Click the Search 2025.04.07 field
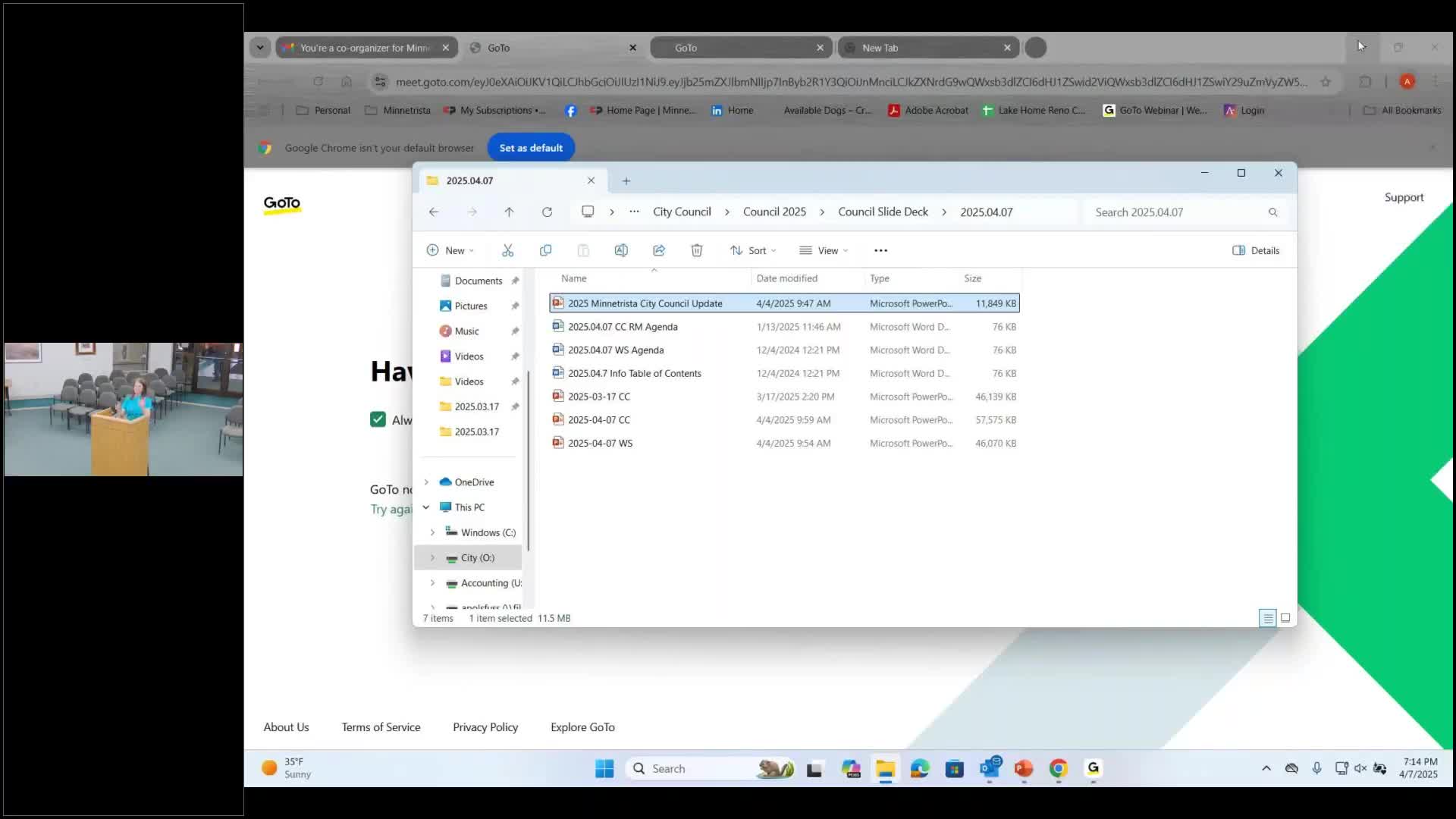The height and width of the screenshot is (819, 1456). (x=1175, y=212)
